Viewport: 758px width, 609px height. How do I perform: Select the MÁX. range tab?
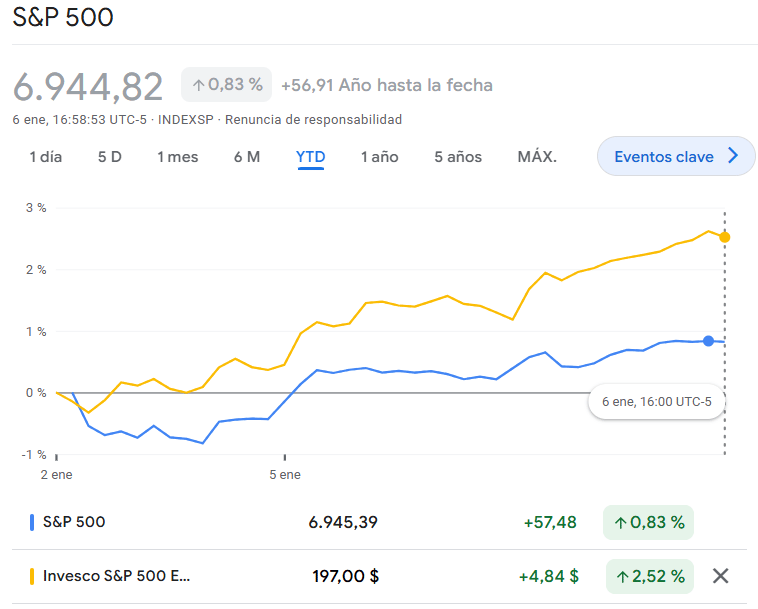tap(537, 157)
